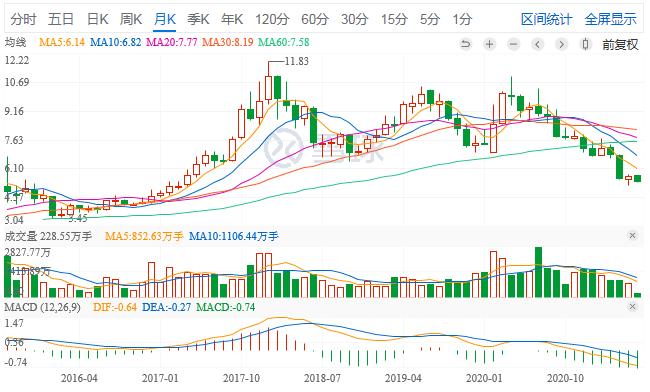Click the MACD (12,26,9) indicator label
The image size is (650, 392).
click(42, 307)
